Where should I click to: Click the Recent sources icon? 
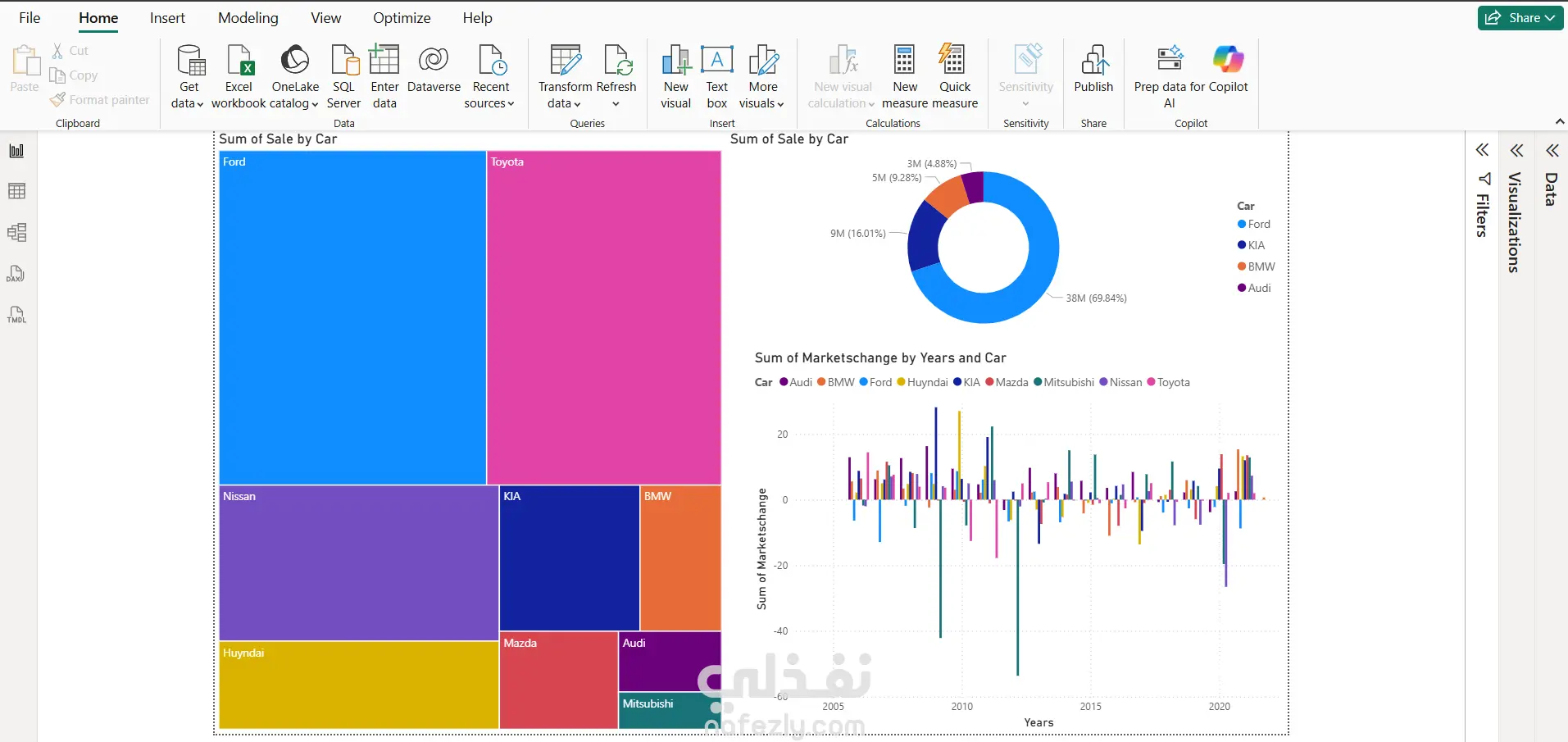(x=492, y=61)
